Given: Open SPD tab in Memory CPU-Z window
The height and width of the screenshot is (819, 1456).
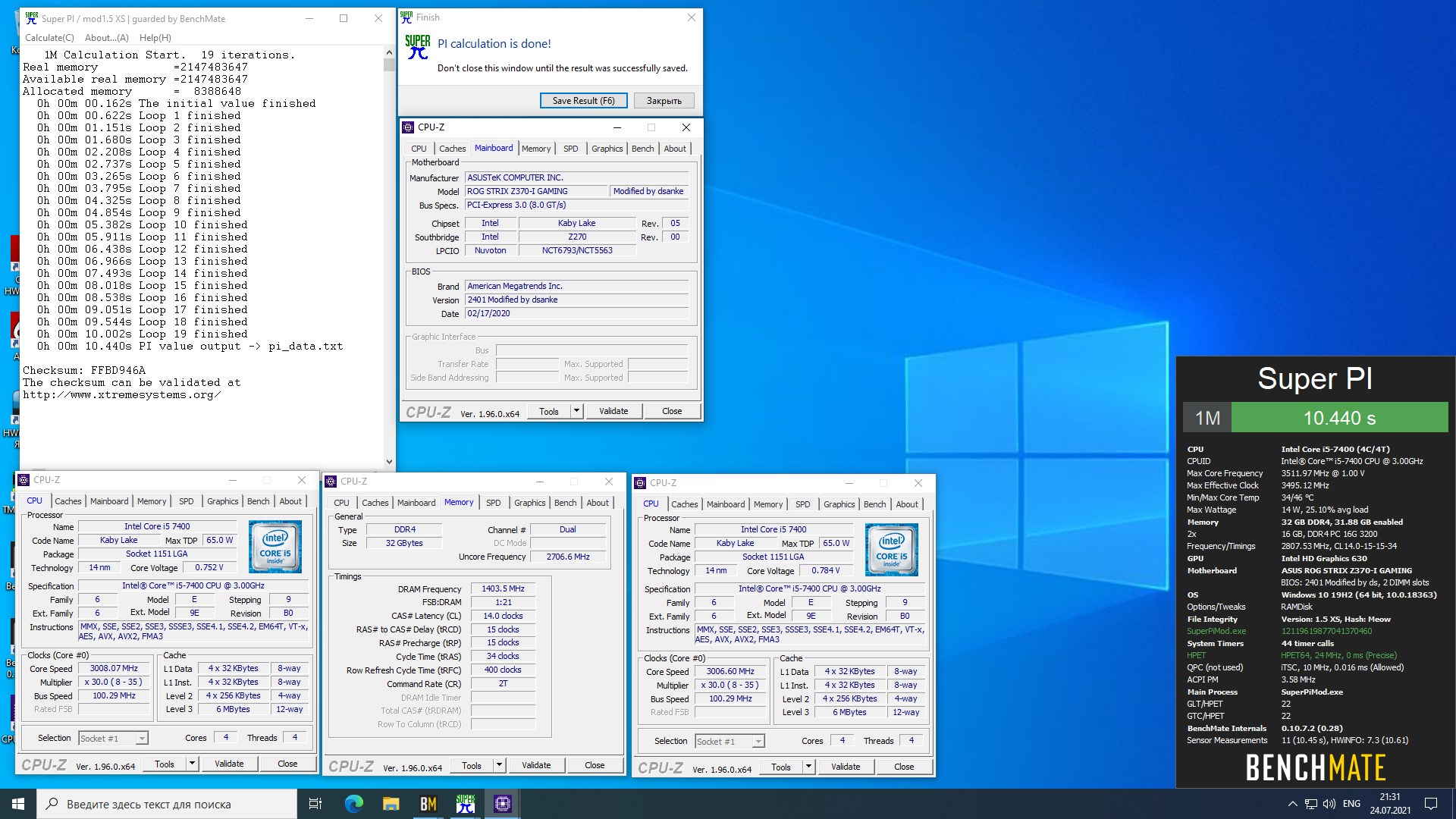Looking at the screenshot, I should (493, 503).
